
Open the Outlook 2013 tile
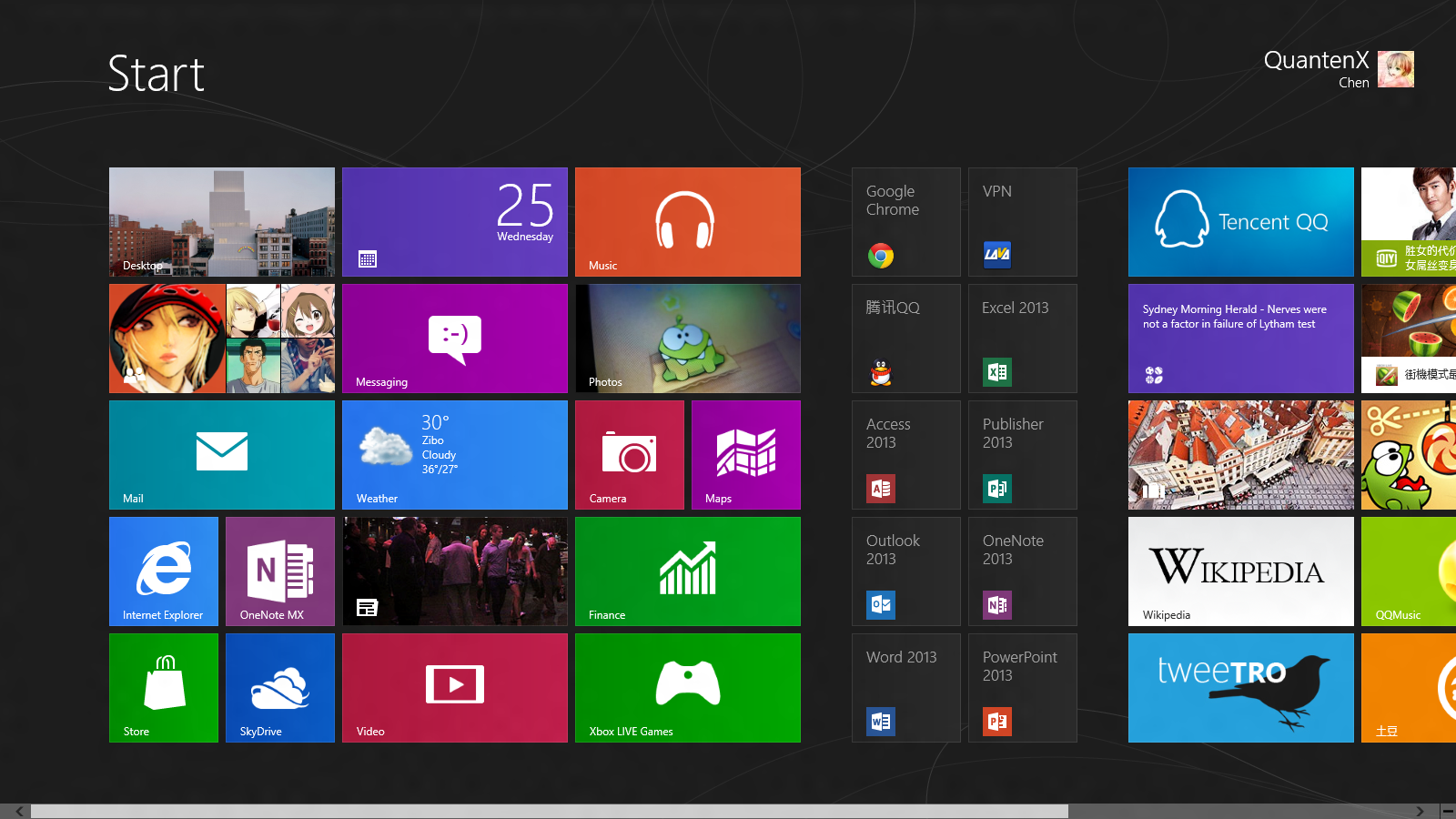[906, 571]
